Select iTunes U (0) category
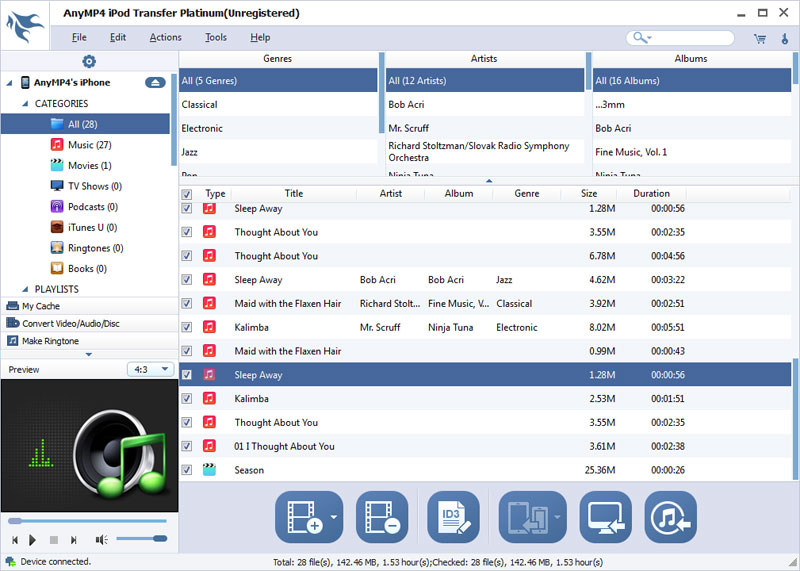This screenshot has width=800, height=571. click(92, 228)
